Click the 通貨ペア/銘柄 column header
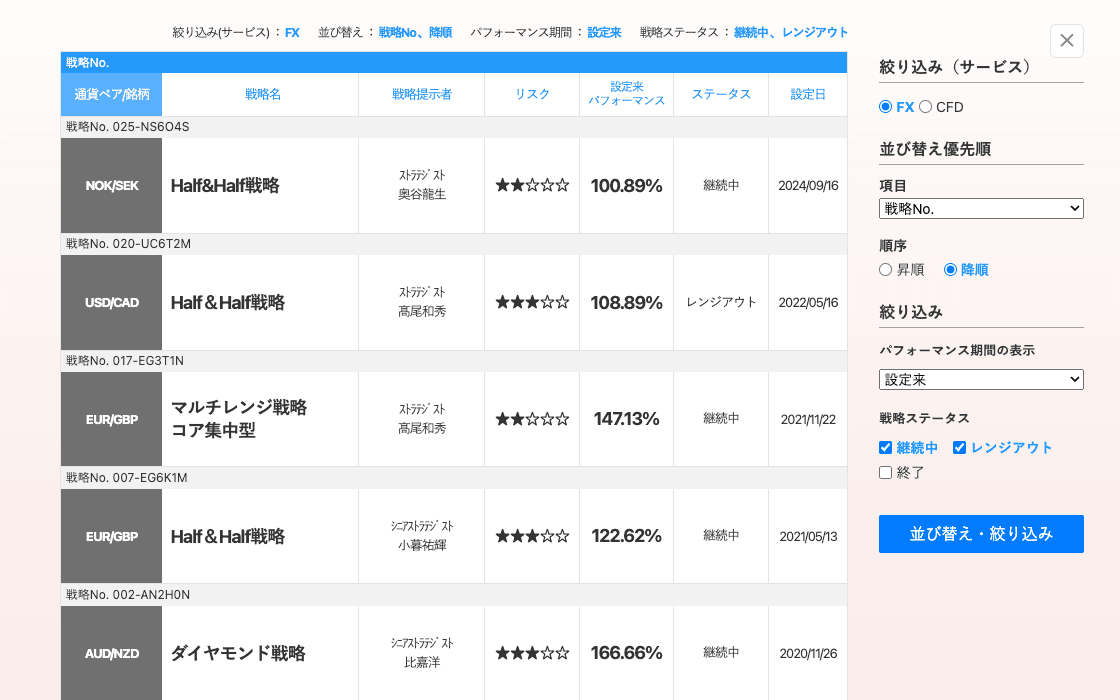Image resolution: width=1120 pixels, height=700 pixels. [x=111, y=94]
